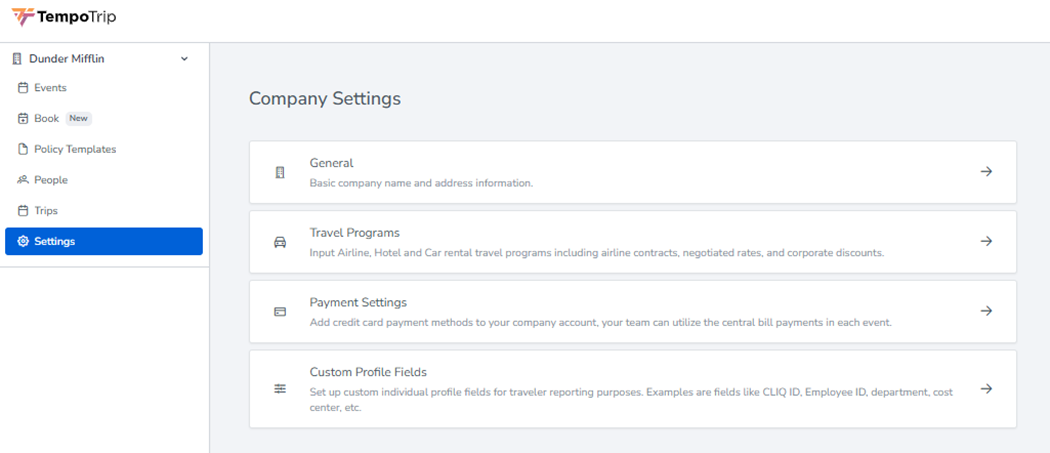Click the New badge beside Book
Viewport: 1050px width, 453px height.
pyautogui.click(x=79, y=118)
